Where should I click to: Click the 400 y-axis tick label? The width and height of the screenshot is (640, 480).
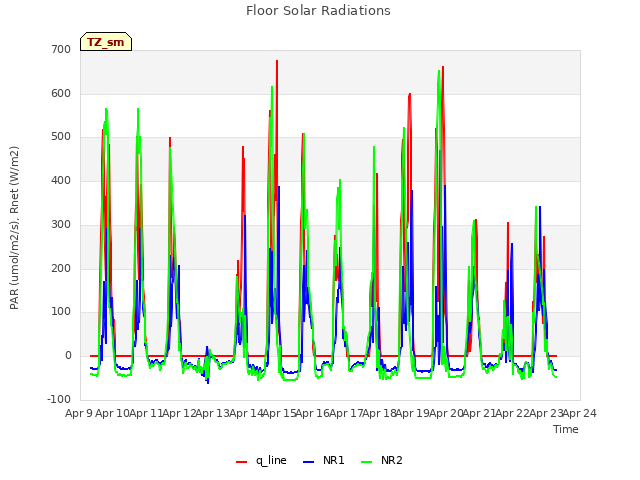(61, 180)
